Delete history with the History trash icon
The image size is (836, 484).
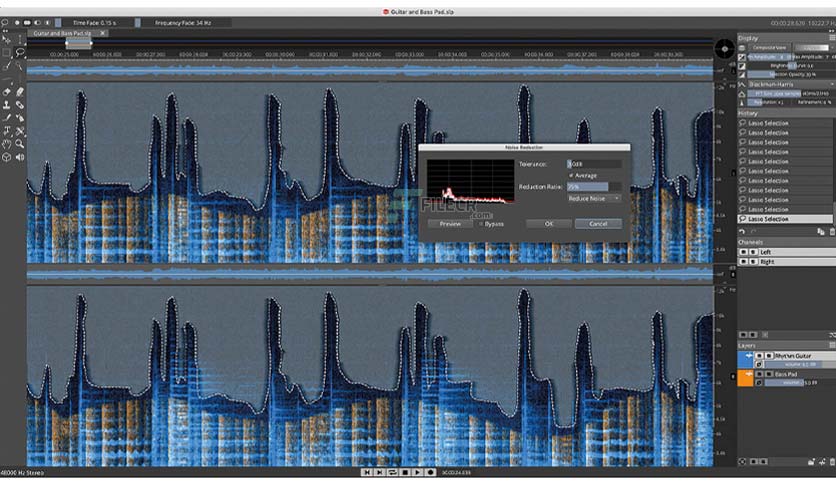click(x=832, y=231)
